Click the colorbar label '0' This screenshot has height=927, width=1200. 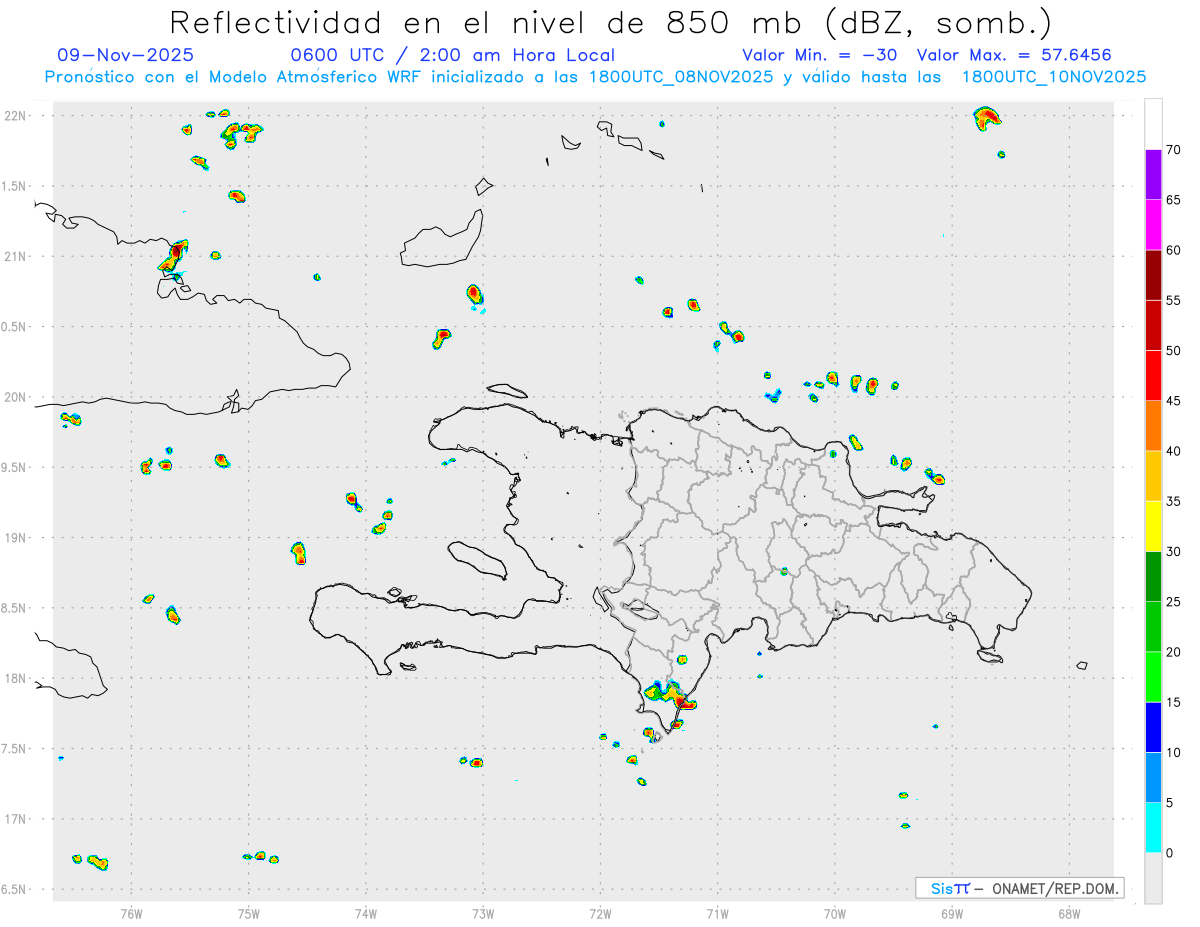point(1169,853)
